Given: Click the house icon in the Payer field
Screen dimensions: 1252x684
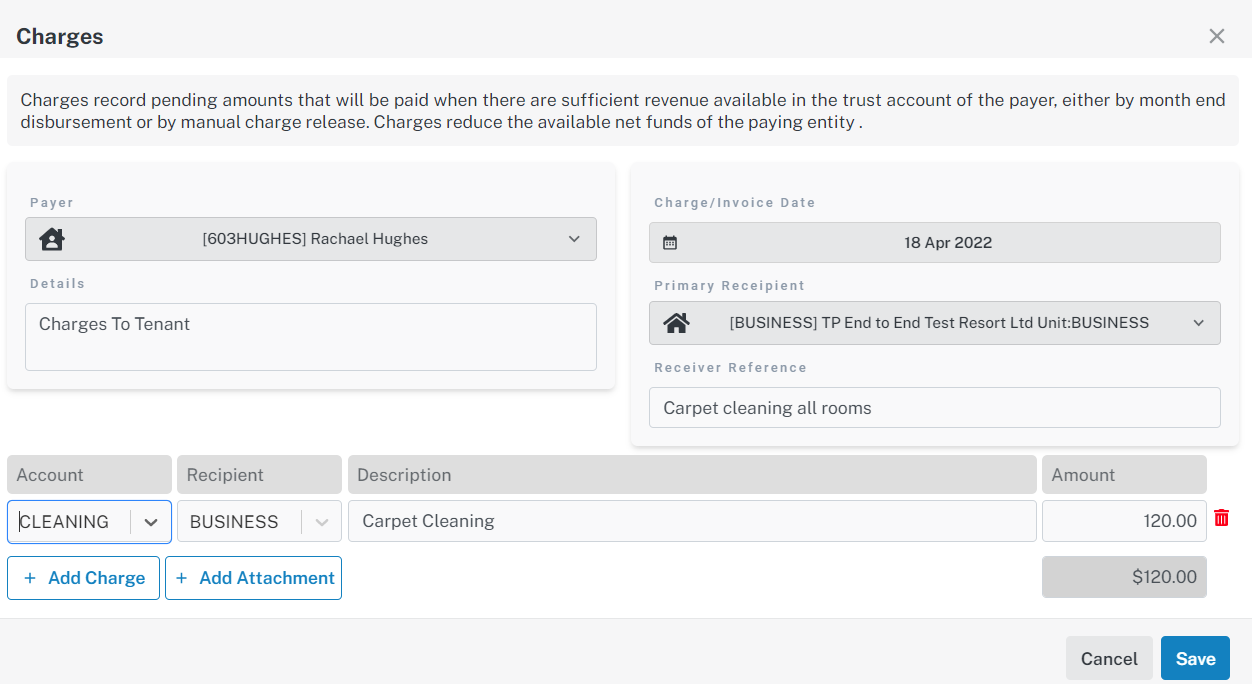Looking at the screenshot, I should [51, 239].
